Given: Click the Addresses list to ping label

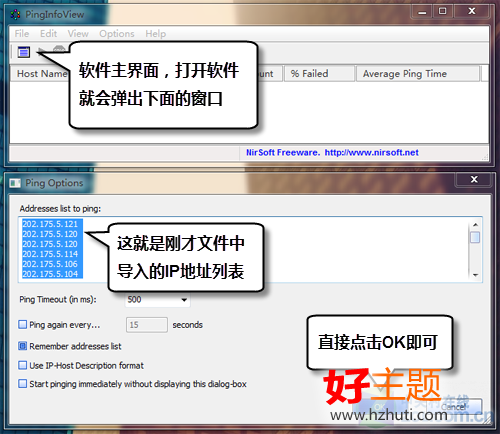Looking at the screenshot, I should click(60, 209).
